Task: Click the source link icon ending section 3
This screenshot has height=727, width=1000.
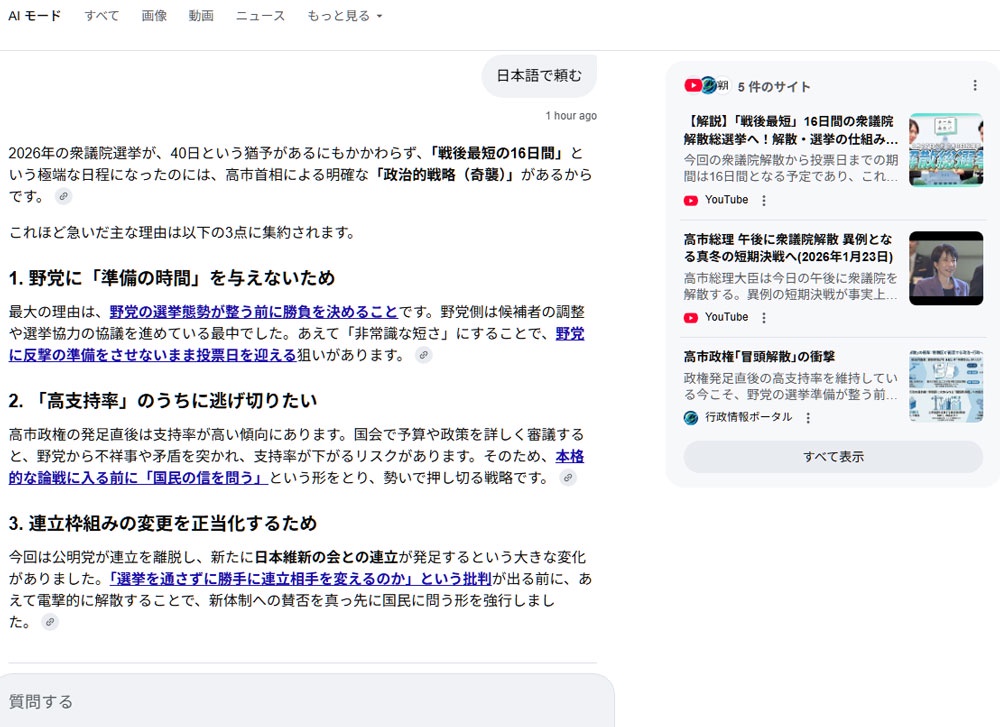Action: [x=49, y=622]
